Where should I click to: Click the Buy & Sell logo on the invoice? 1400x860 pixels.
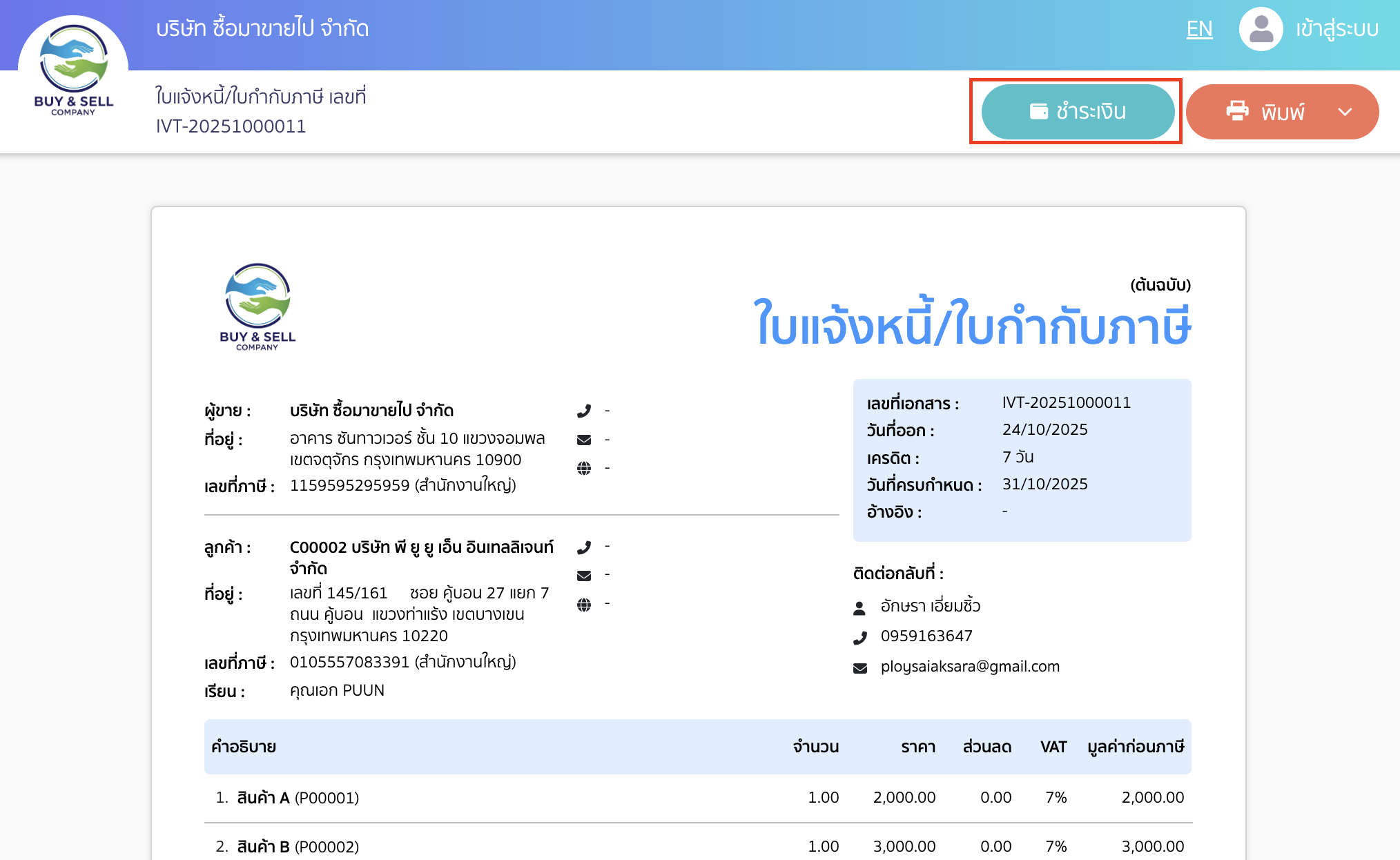[257, 306]
